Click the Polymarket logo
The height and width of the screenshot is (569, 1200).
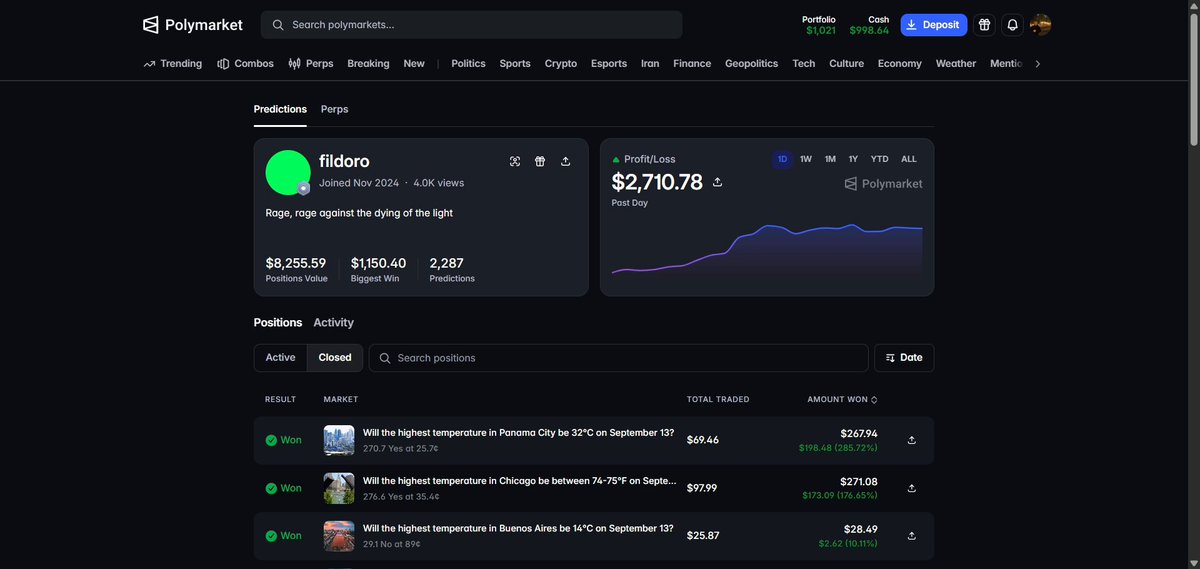[193, 24]
